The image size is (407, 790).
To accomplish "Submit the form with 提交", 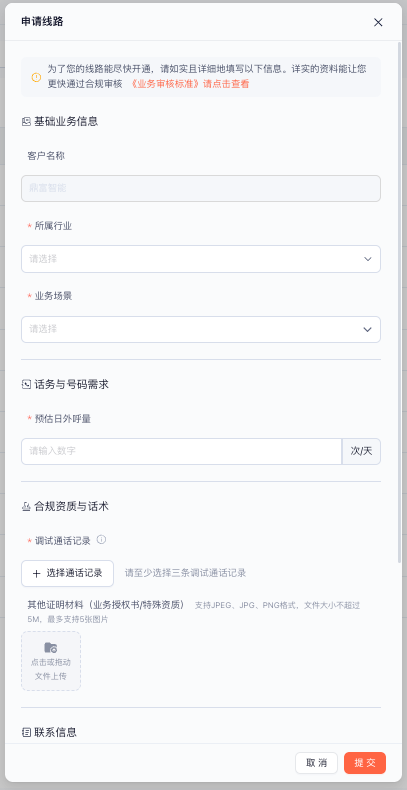I will (365, 763).
